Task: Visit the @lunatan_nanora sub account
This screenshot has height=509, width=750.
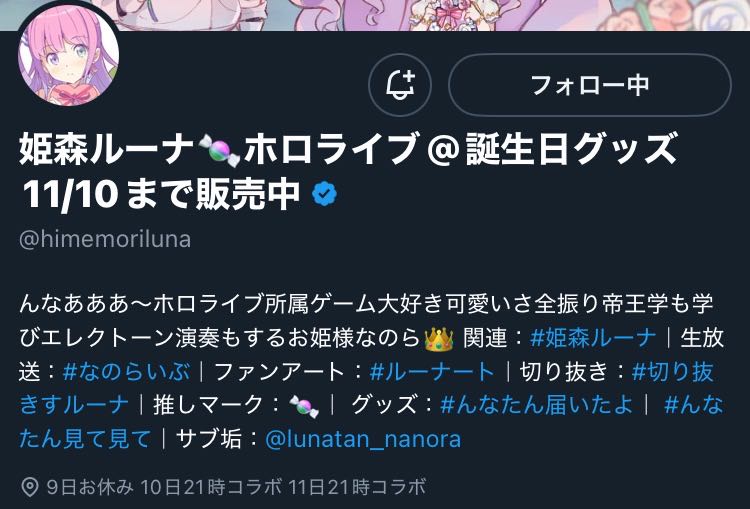Action: (363, 439)
